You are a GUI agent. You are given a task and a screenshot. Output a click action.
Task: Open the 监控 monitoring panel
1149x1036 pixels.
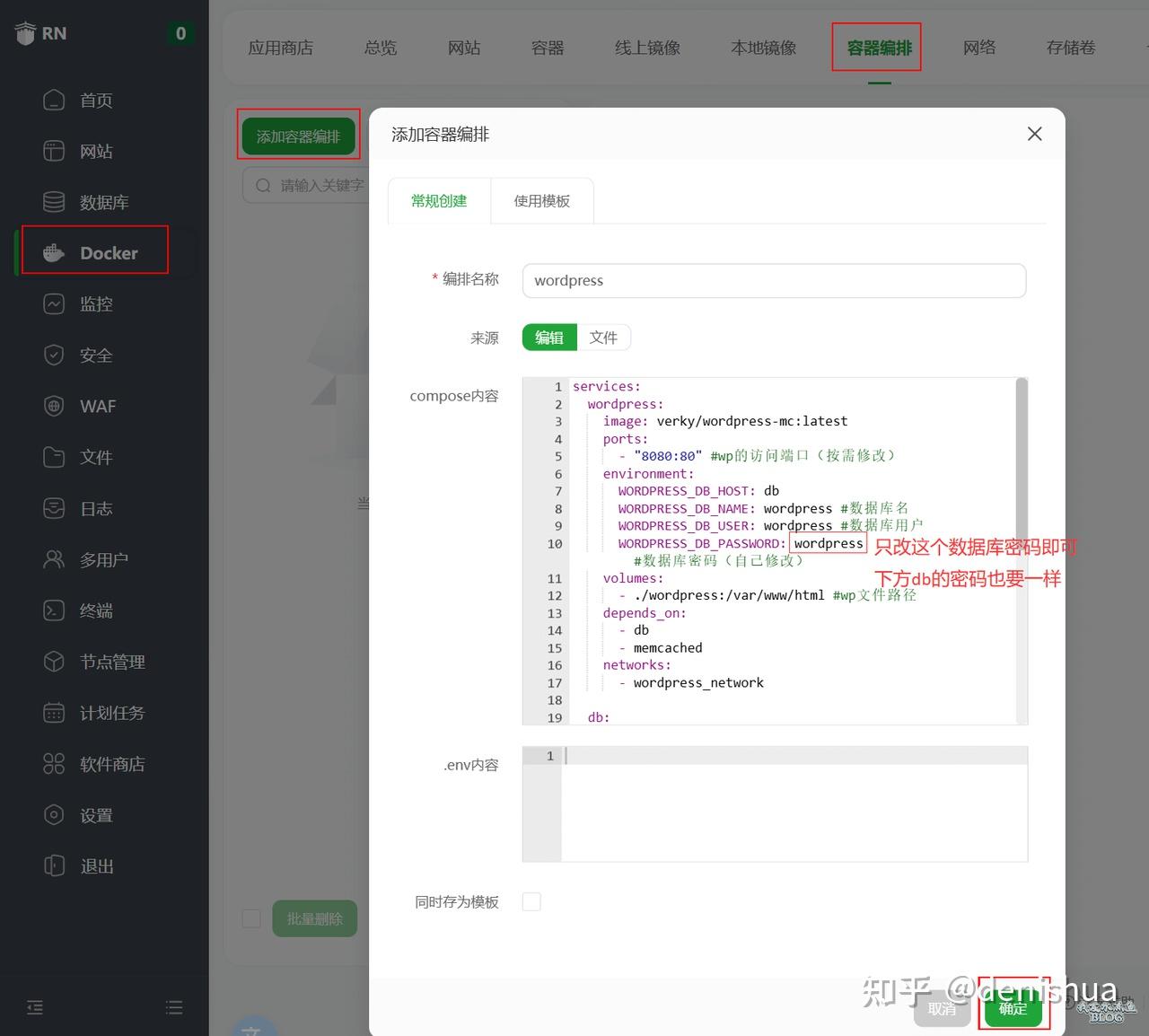pyautogui.click(x=95, y=303)
